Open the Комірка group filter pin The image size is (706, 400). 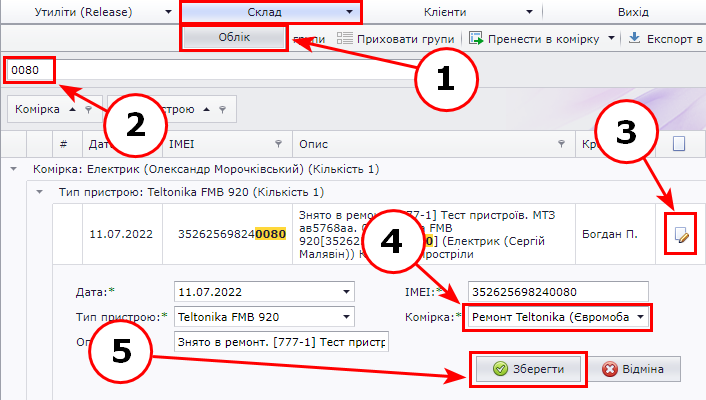(88, 109)
